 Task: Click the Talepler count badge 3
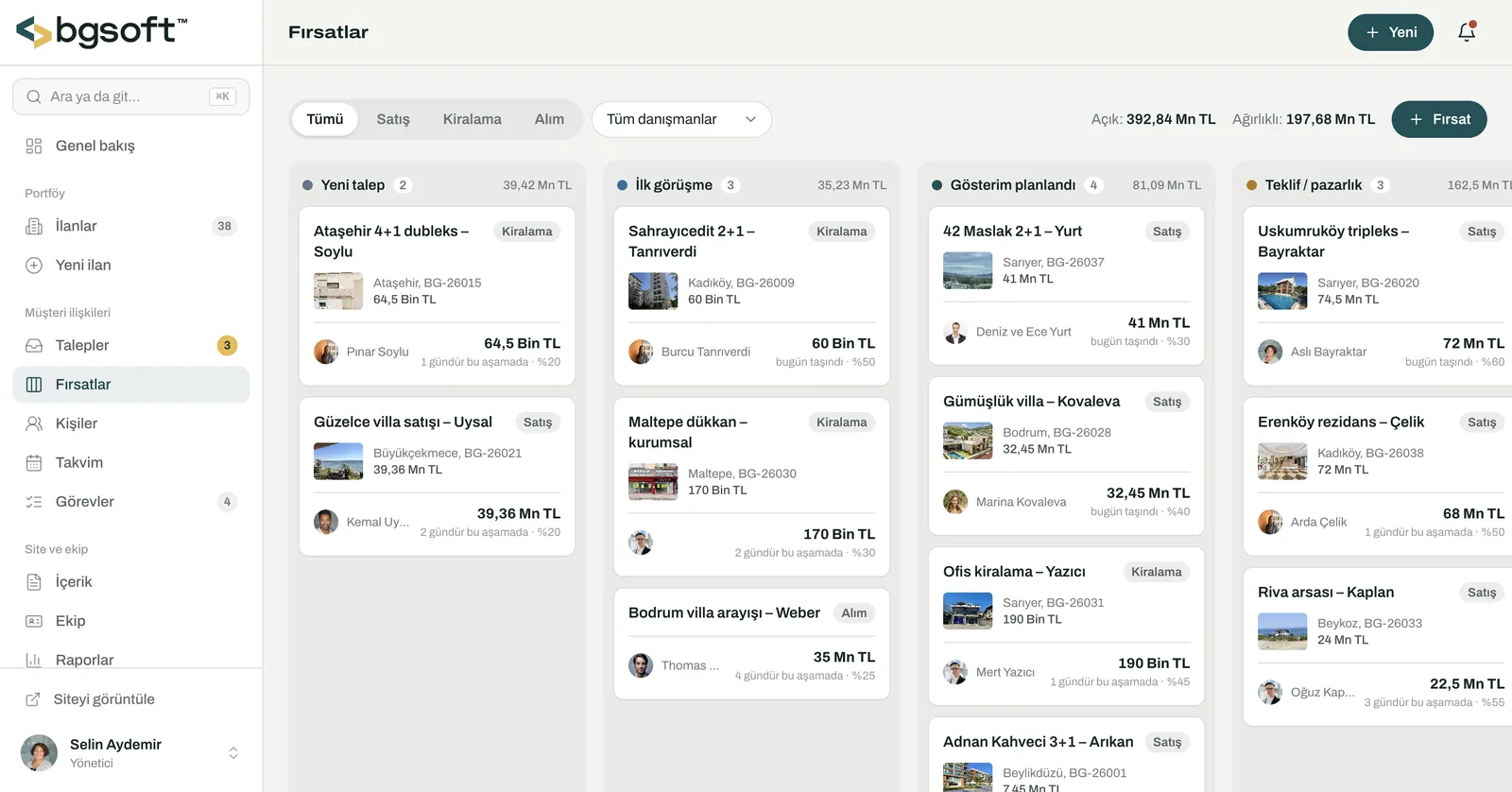(x=227, y=346)
